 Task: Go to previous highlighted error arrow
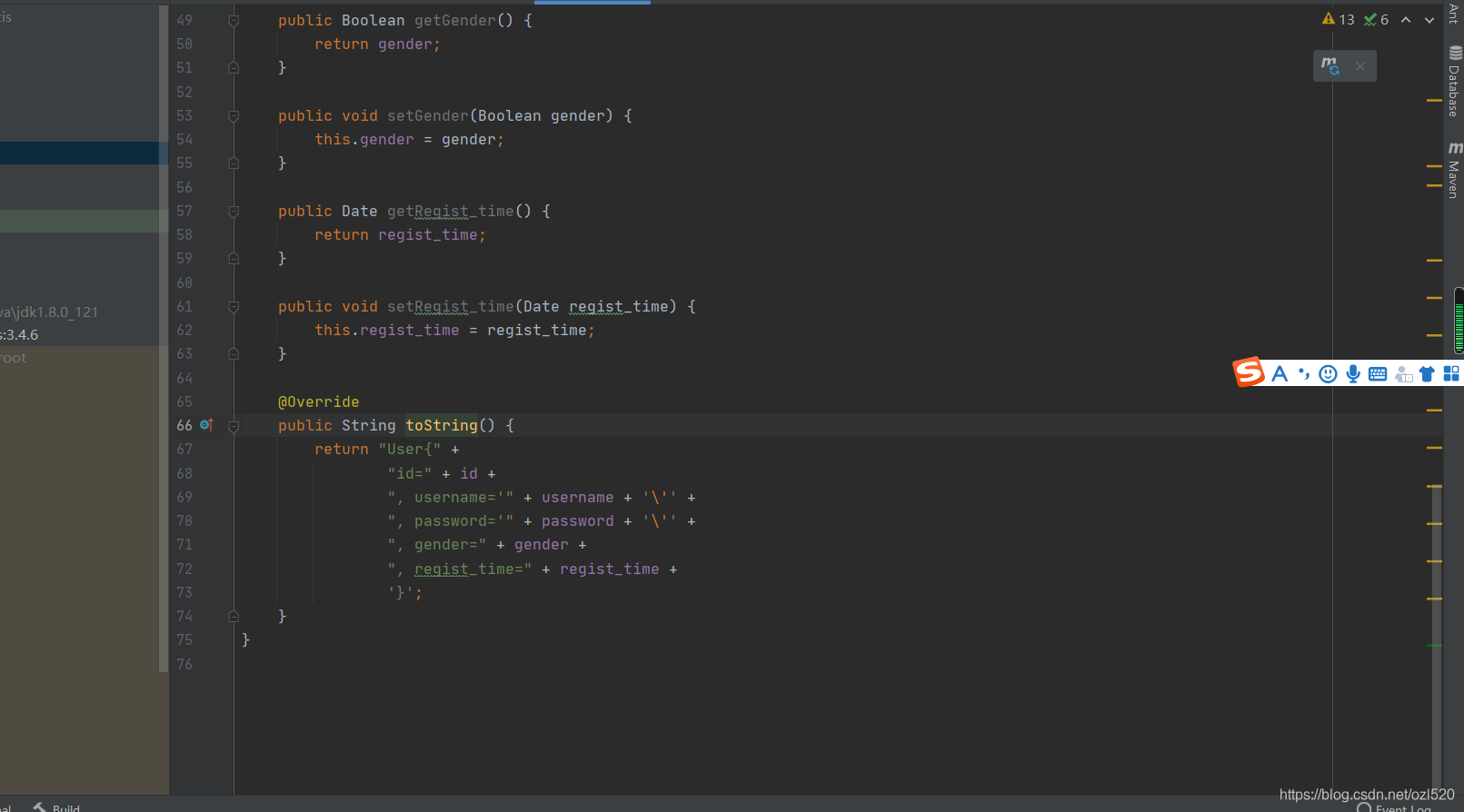click(1406, 20)
